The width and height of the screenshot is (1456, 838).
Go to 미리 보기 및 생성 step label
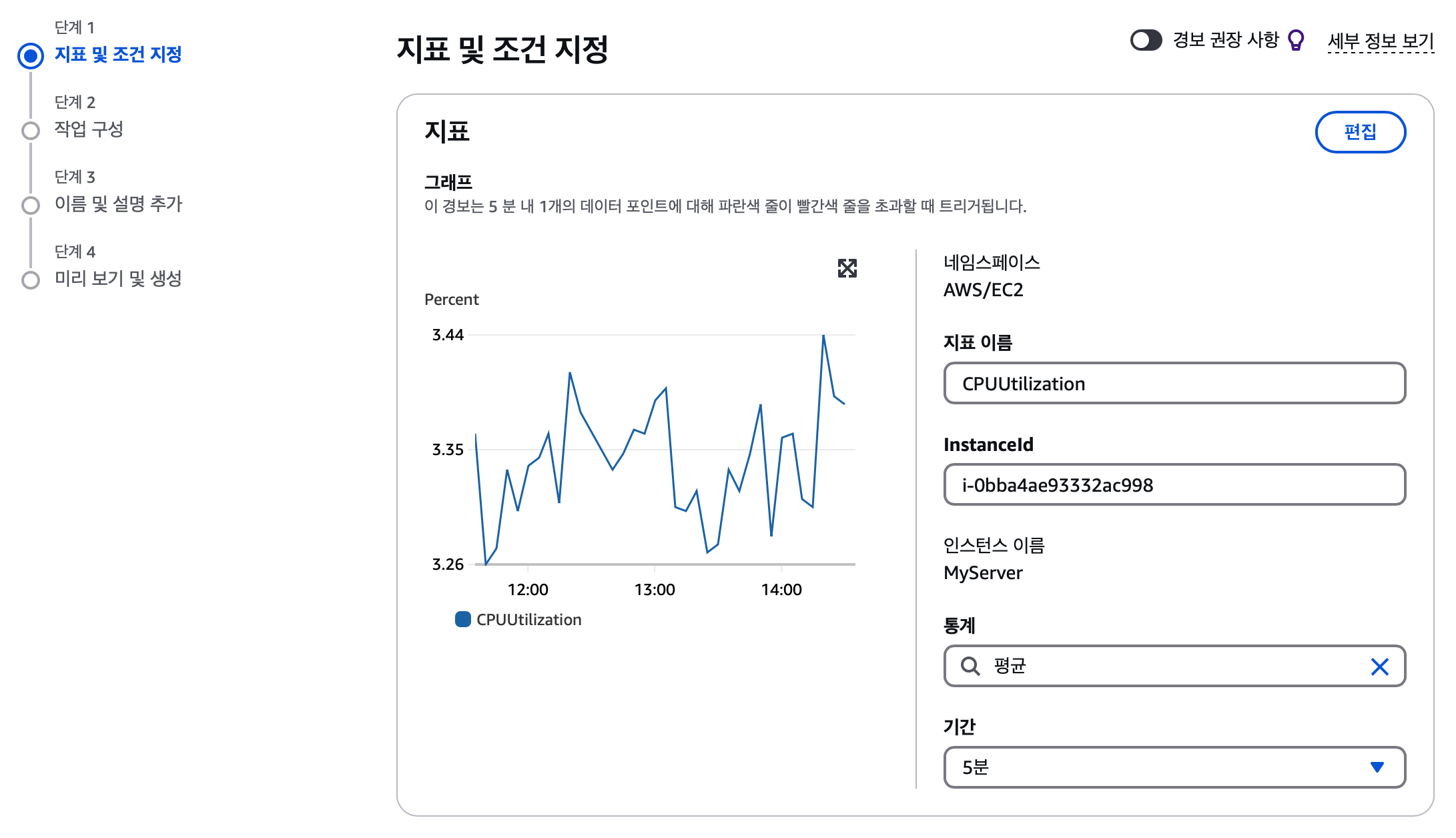pyautogui.click(x=118, y=278)
